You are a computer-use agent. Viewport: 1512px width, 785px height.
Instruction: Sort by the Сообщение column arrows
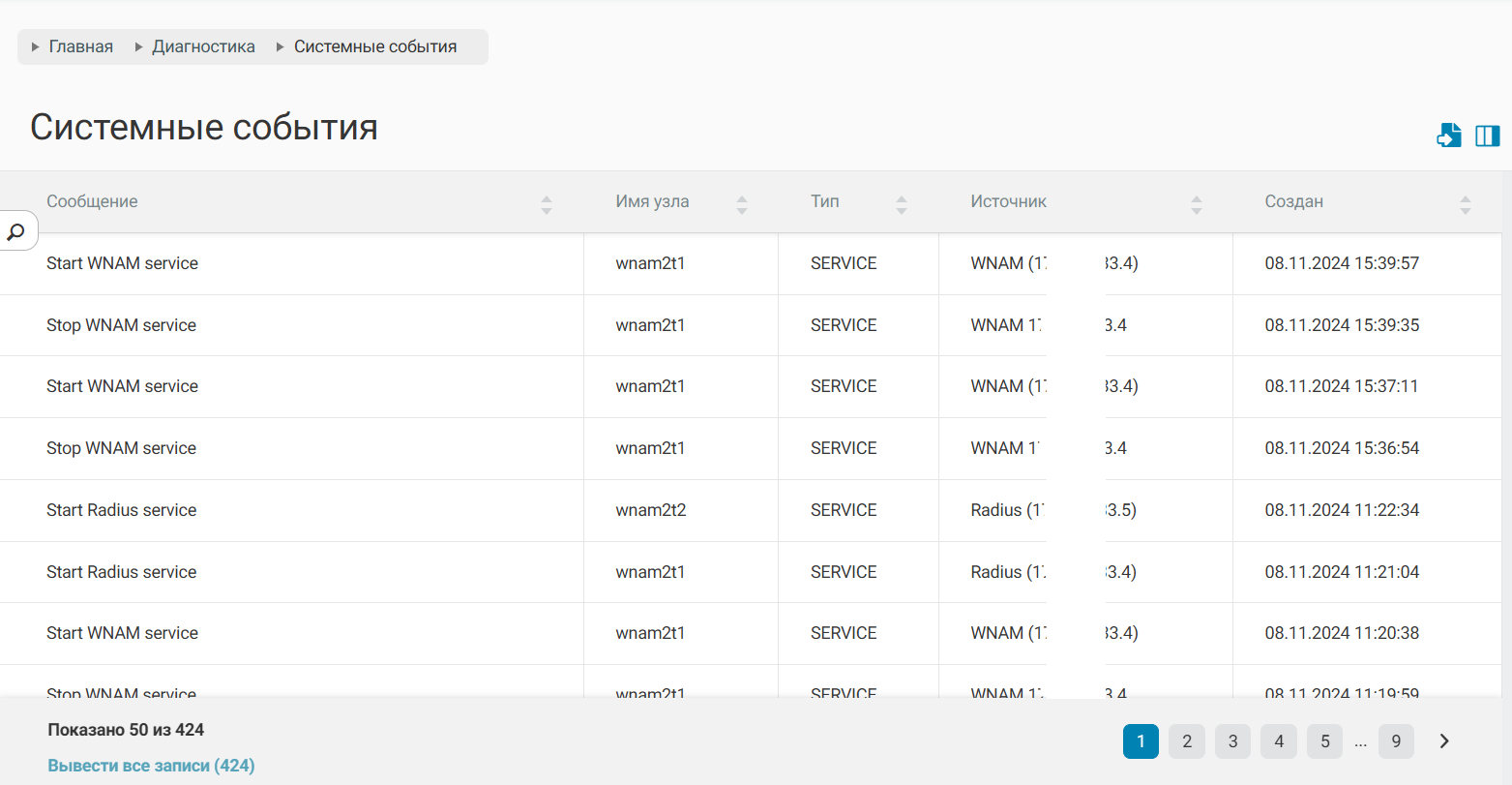(547, 204)
